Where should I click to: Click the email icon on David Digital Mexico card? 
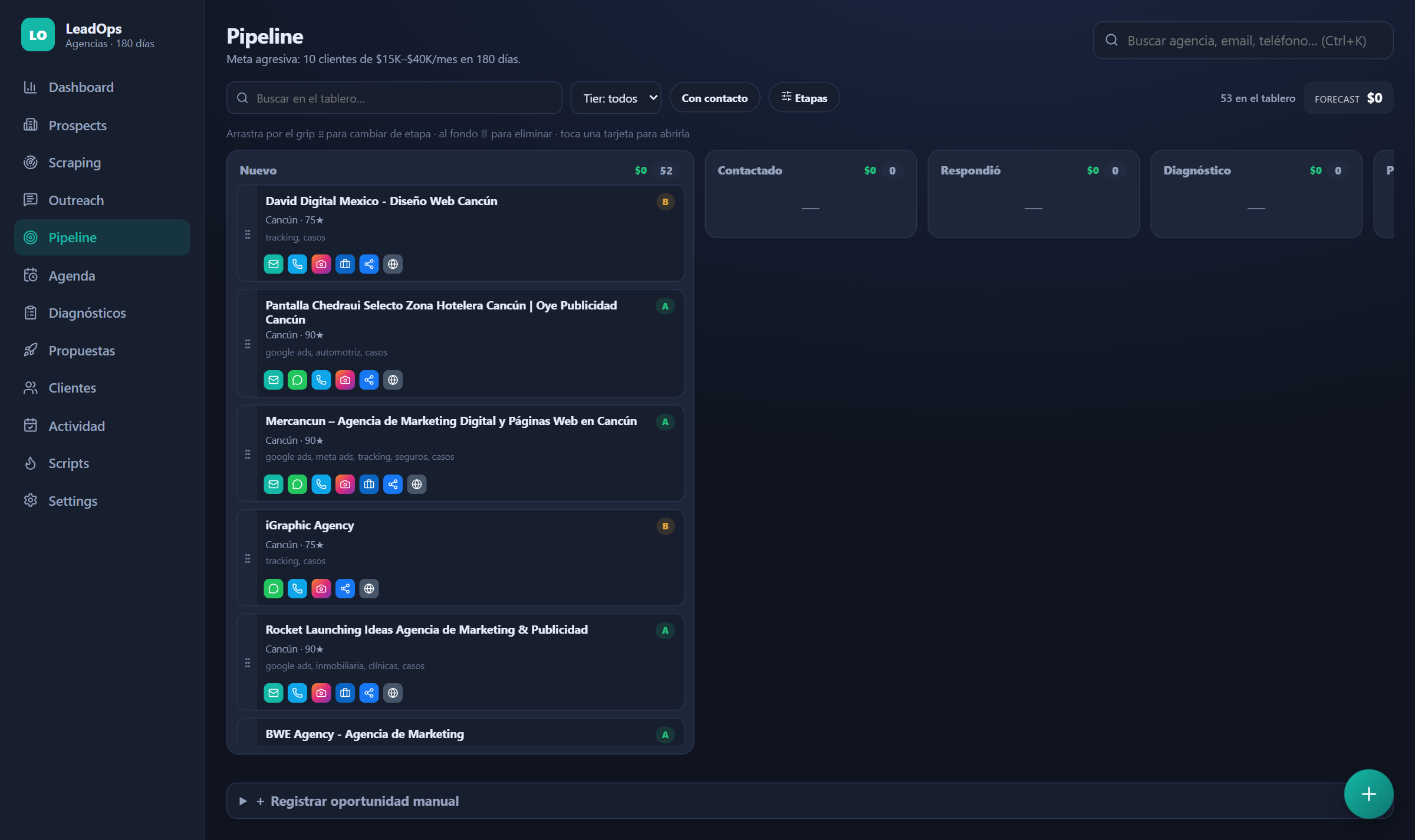[274, 264]
